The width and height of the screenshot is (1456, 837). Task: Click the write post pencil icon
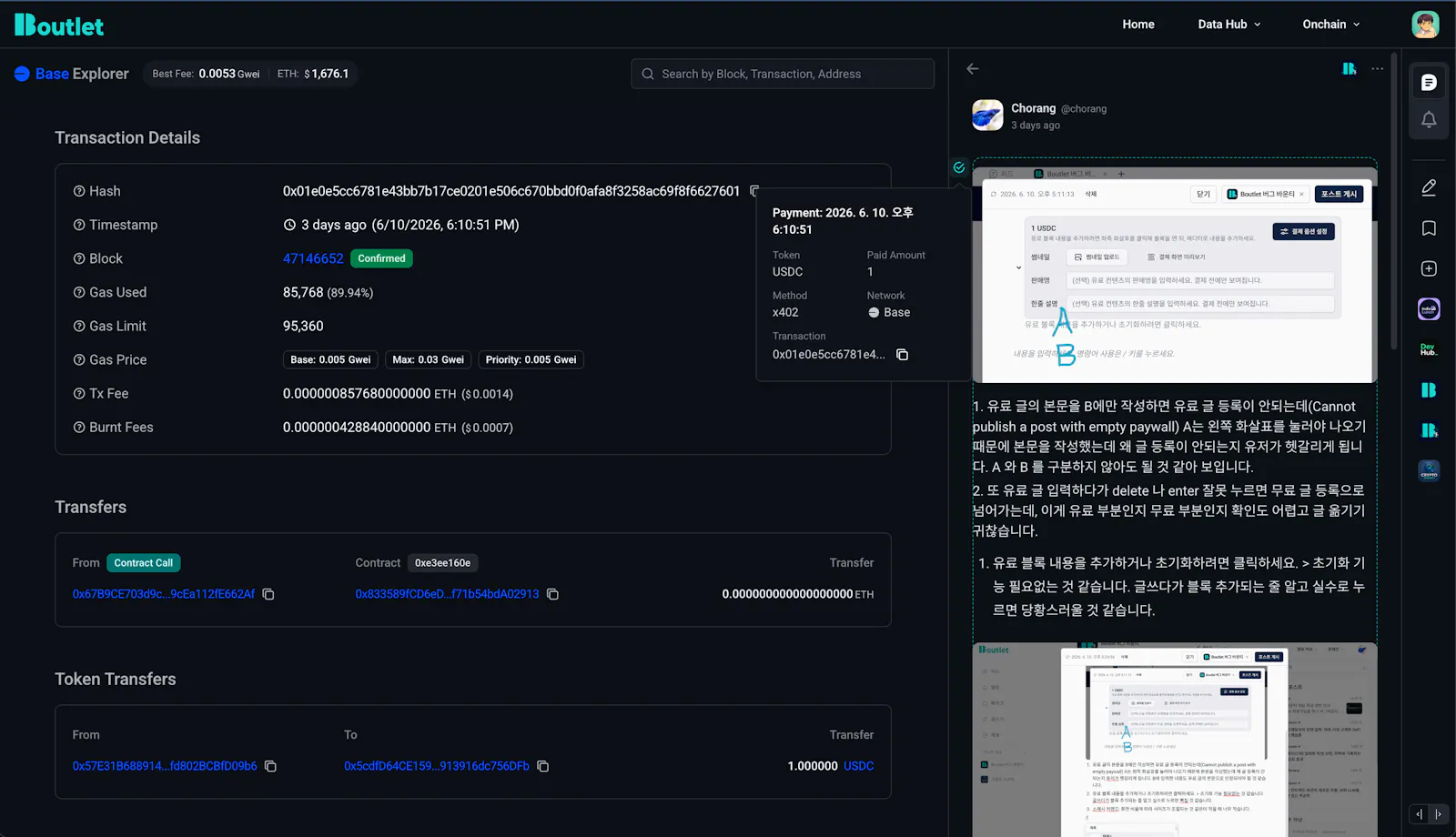pyautogui.click(x=1429, y=187)
